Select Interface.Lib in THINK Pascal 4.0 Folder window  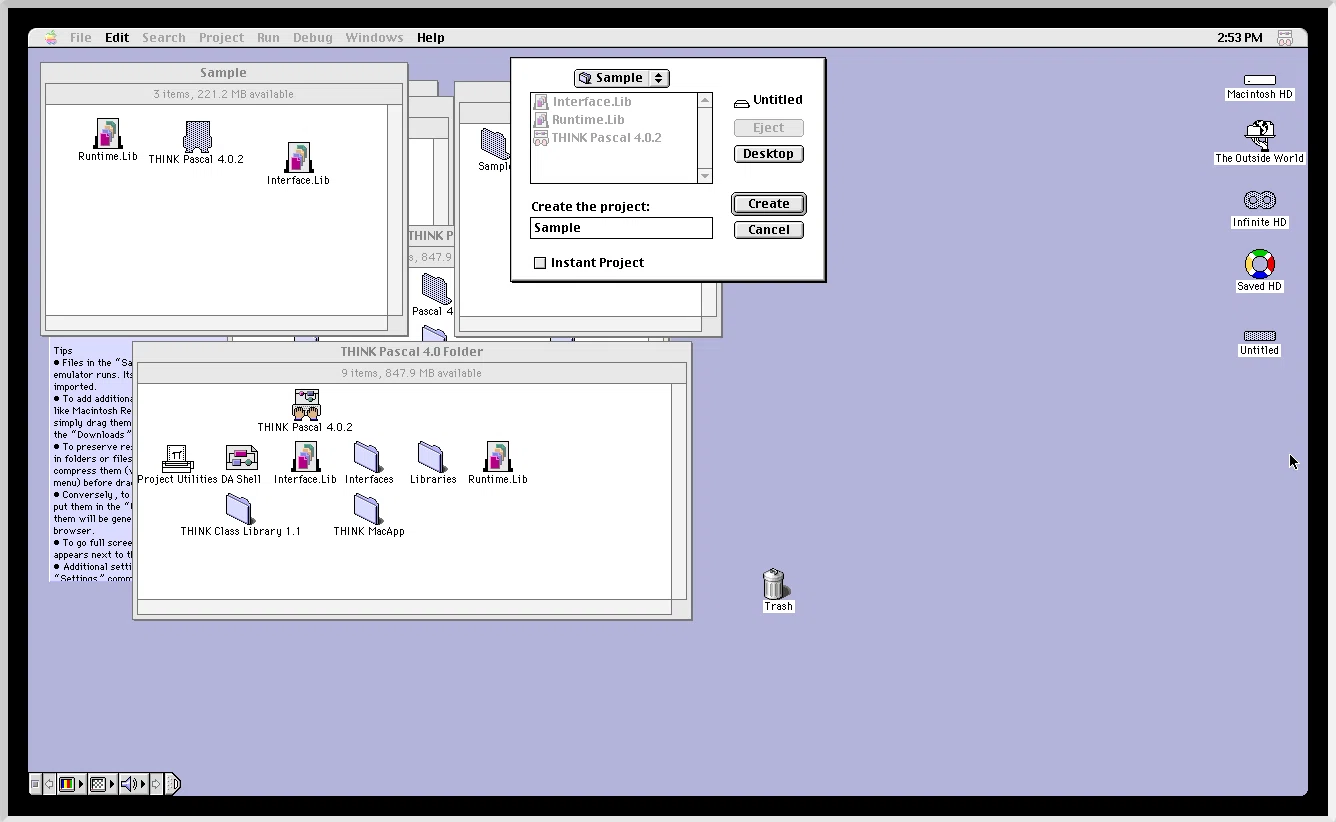point(305,457)
